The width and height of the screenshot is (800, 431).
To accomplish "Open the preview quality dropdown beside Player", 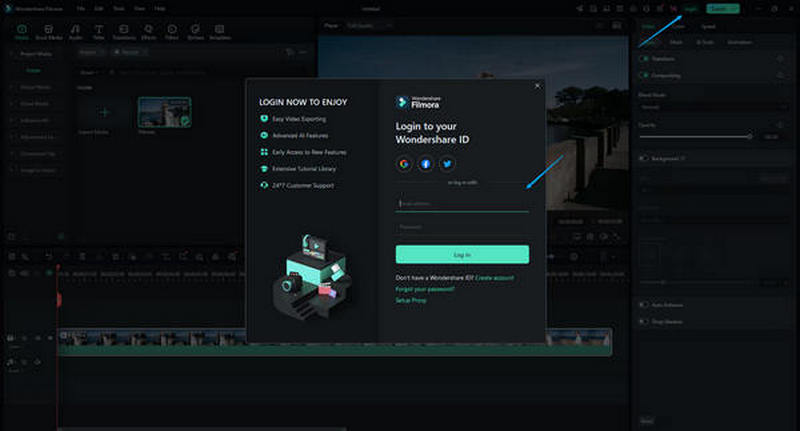I will [369, 26].
